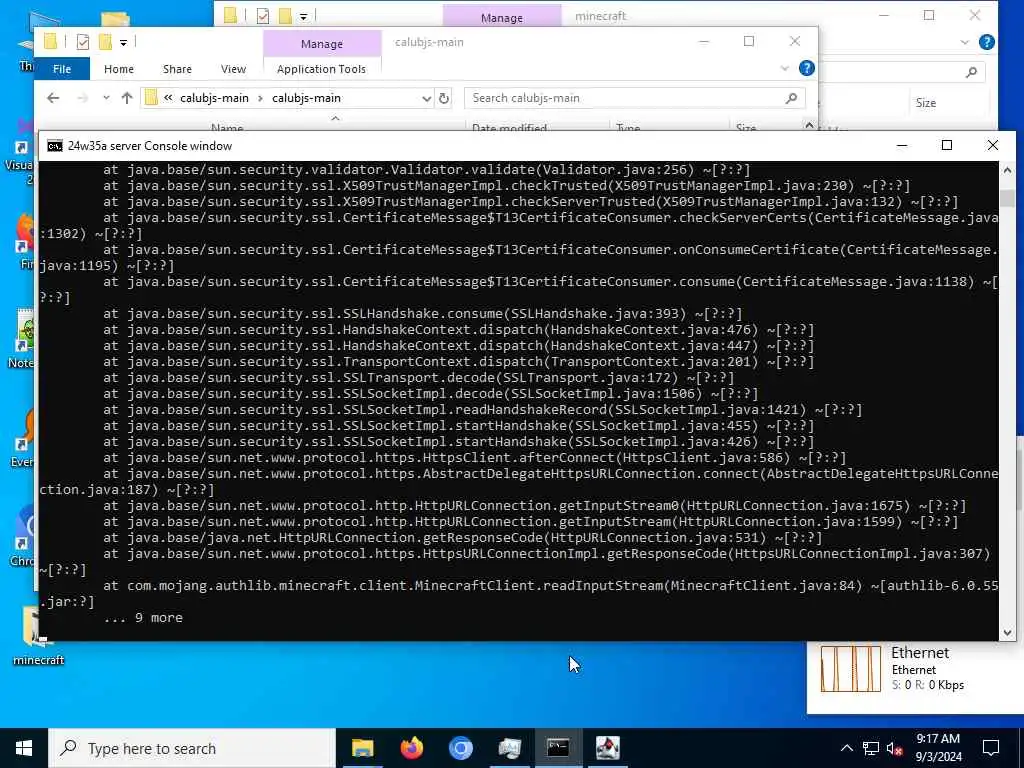
Task: Go up one folder level
Action: tap(127, 98)
